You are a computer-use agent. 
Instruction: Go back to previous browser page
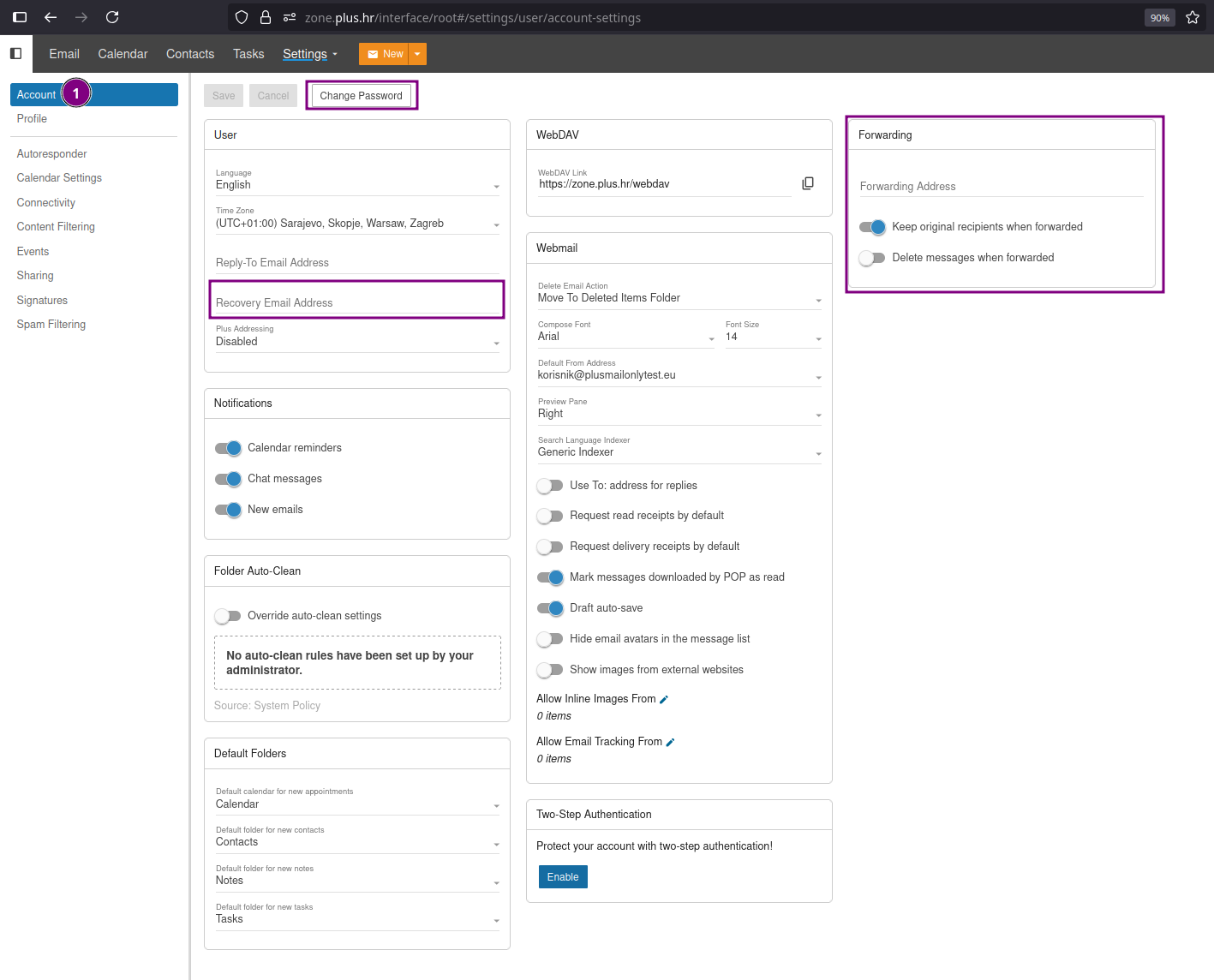(51, 17)
